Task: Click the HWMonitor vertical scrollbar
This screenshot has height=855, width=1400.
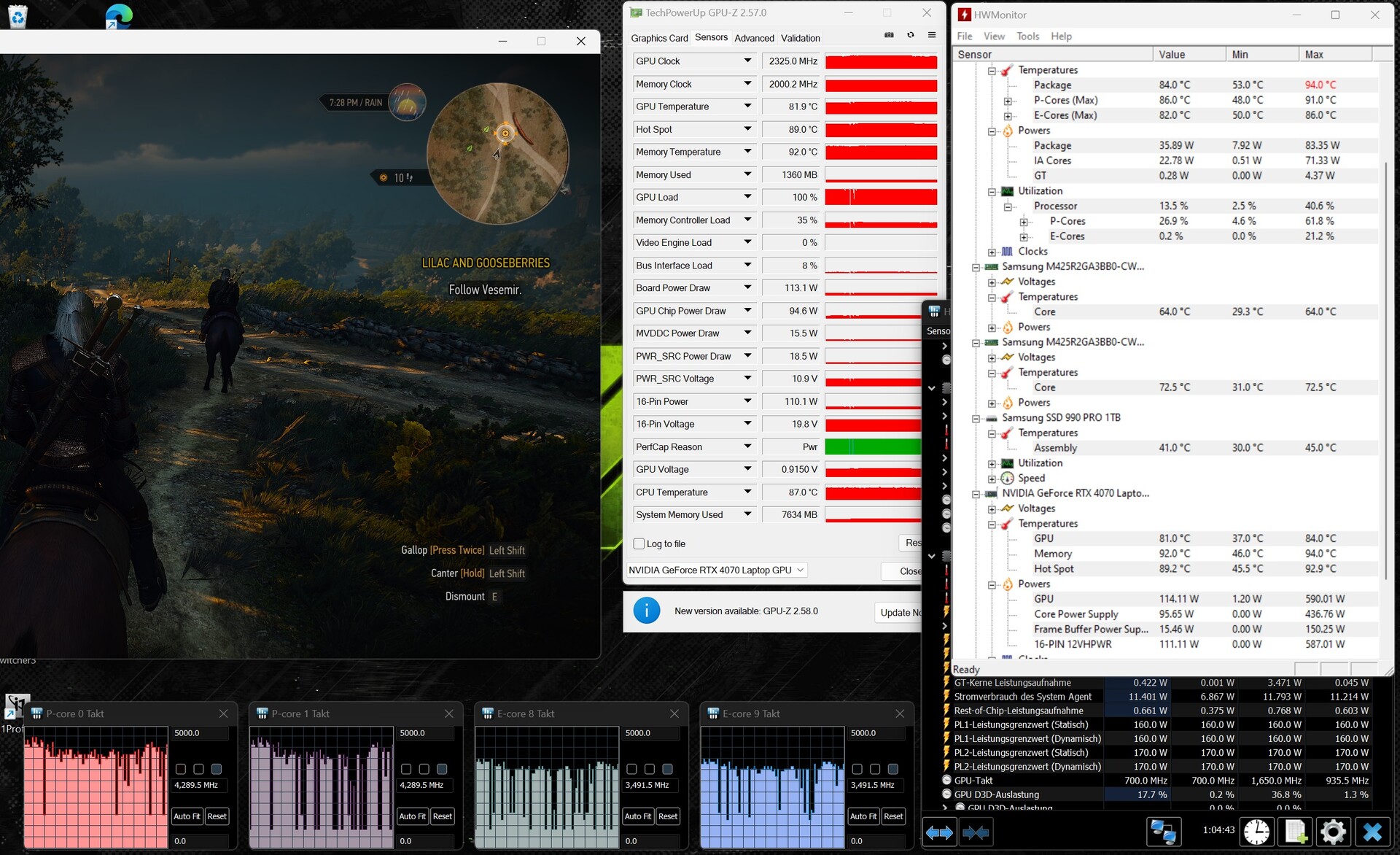Action: point(1385,365)
